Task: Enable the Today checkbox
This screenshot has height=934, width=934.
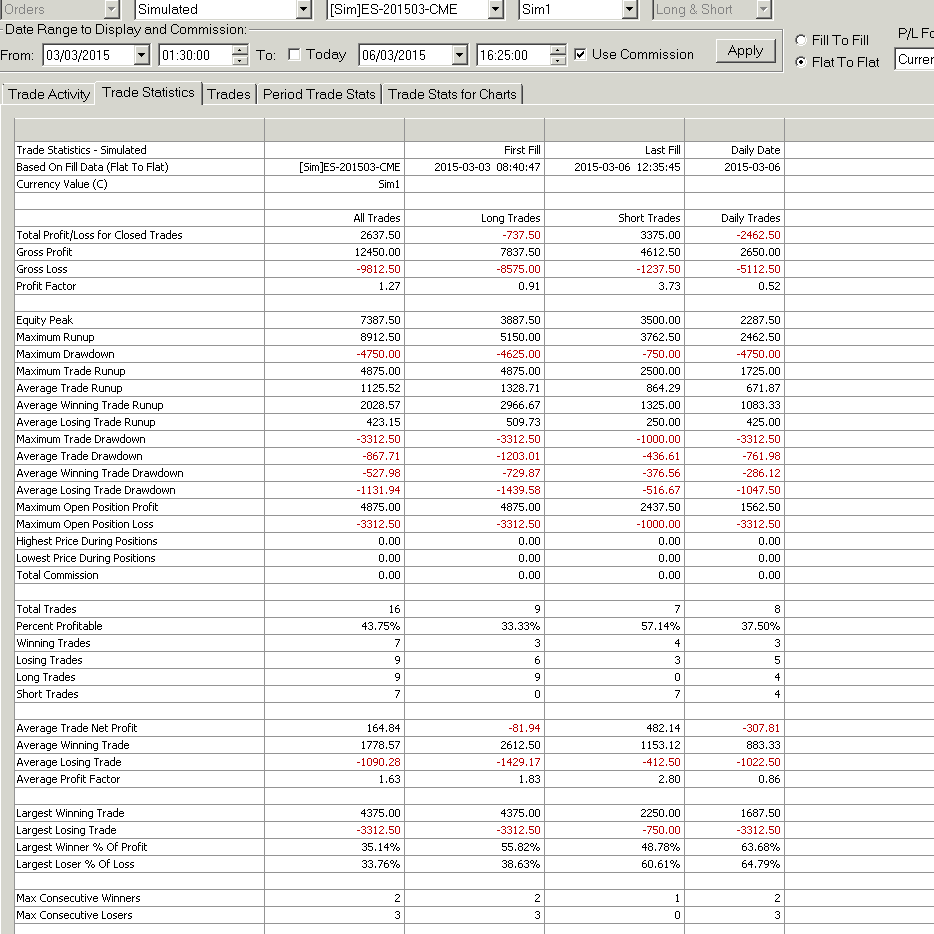Action: click(294, 55)
